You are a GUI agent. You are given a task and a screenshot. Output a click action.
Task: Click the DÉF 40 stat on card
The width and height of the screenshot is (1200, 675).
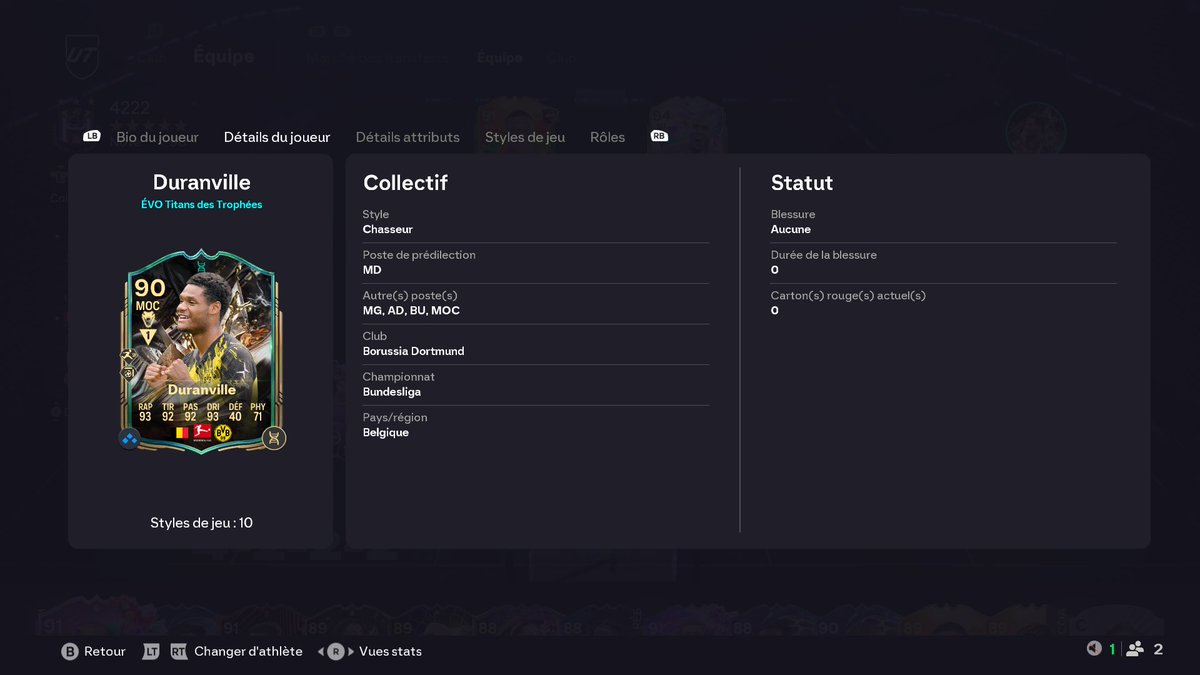point(236,412)
